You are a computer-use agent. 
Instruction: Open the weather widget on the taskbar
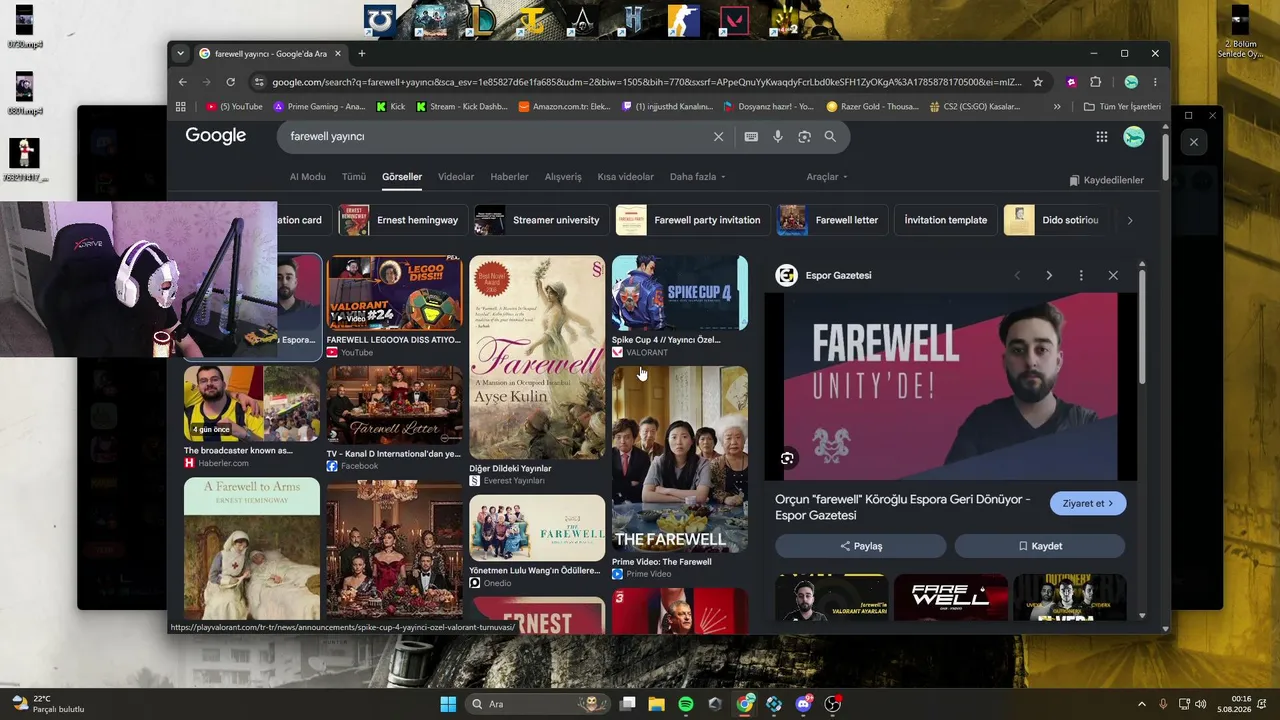point(48,704)
